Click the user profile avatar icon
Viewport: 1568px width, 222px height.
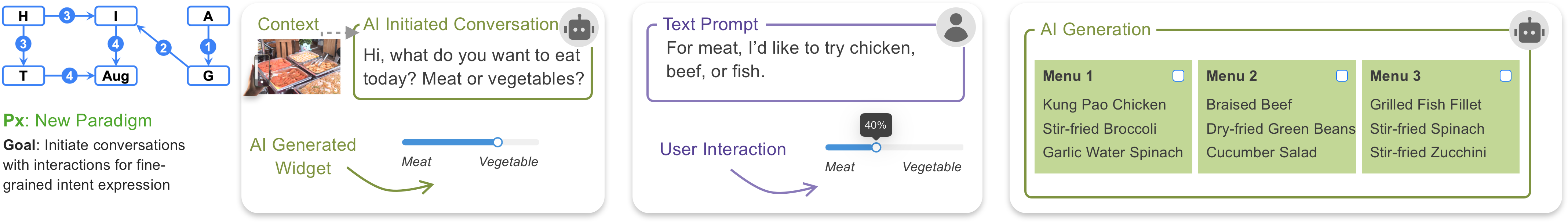(956, 28)
